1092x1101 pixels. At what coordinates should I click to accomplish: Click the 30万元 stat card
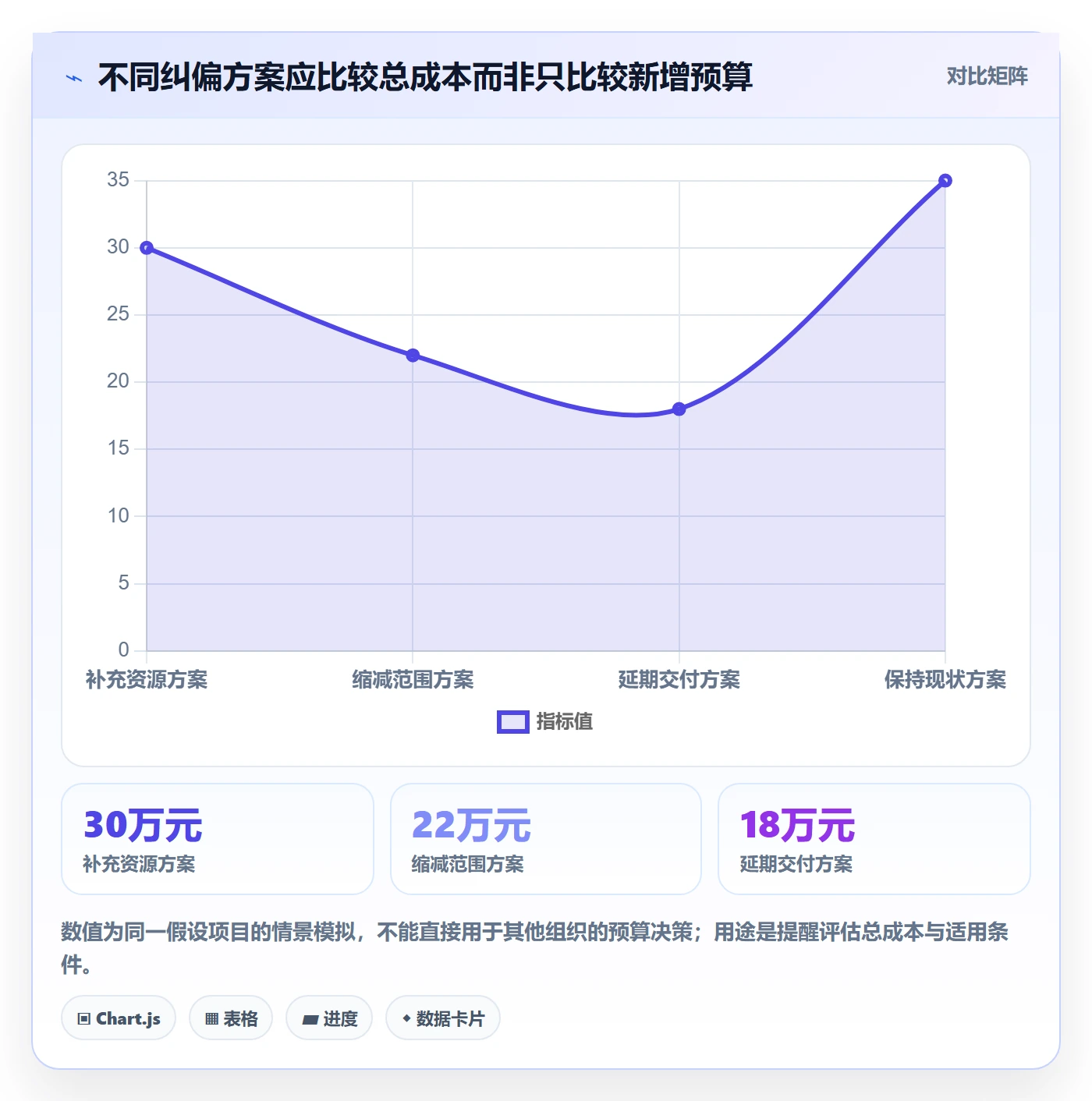(218, 839)
